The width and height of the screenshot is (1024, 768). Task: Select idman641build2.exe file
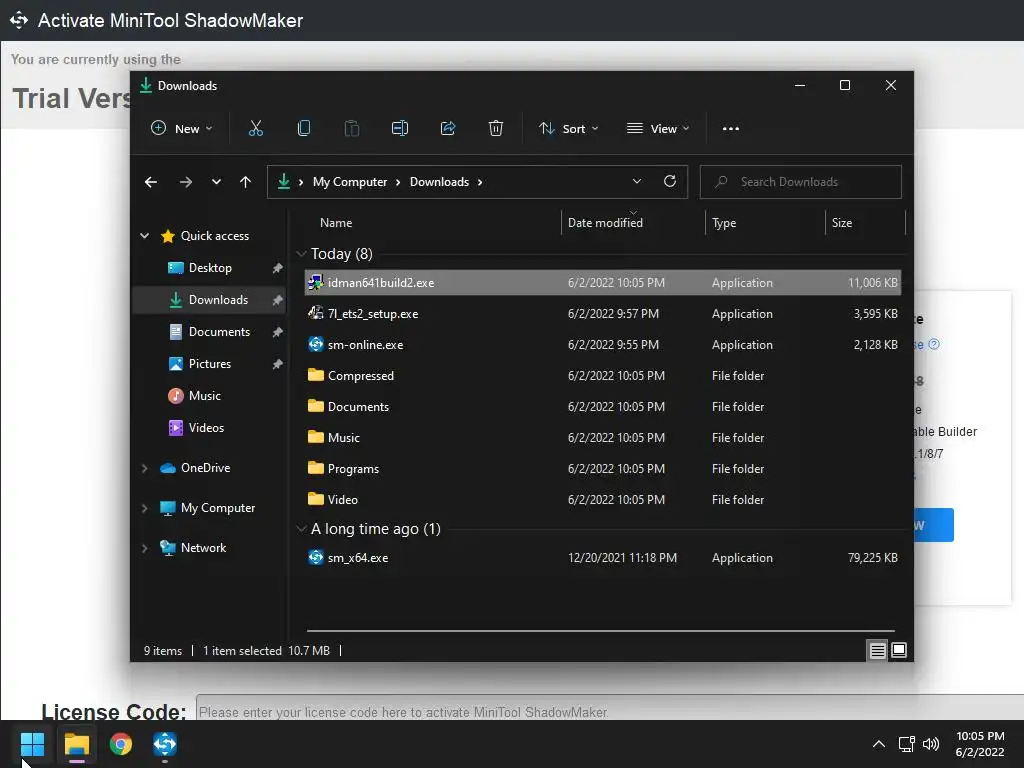(603, 283)
